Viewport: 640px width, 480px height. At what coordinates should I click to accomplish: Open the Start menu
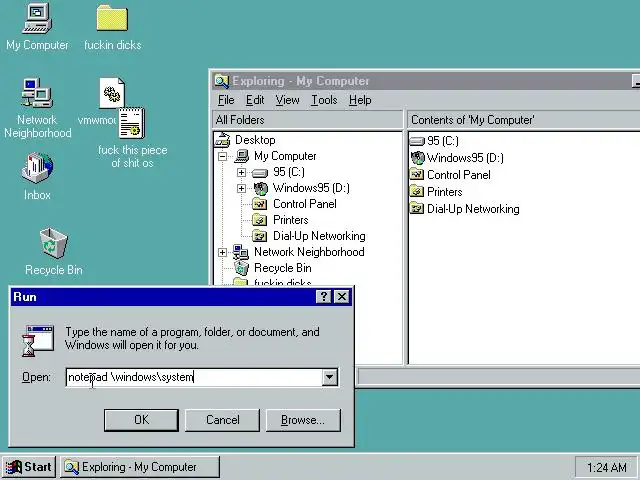pos(29,467)
